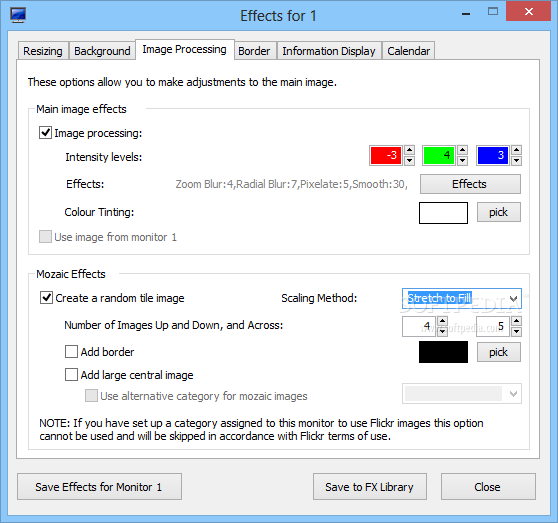Close the window with the red X
This screenshot has width=558, height=523.
(528, 11)
